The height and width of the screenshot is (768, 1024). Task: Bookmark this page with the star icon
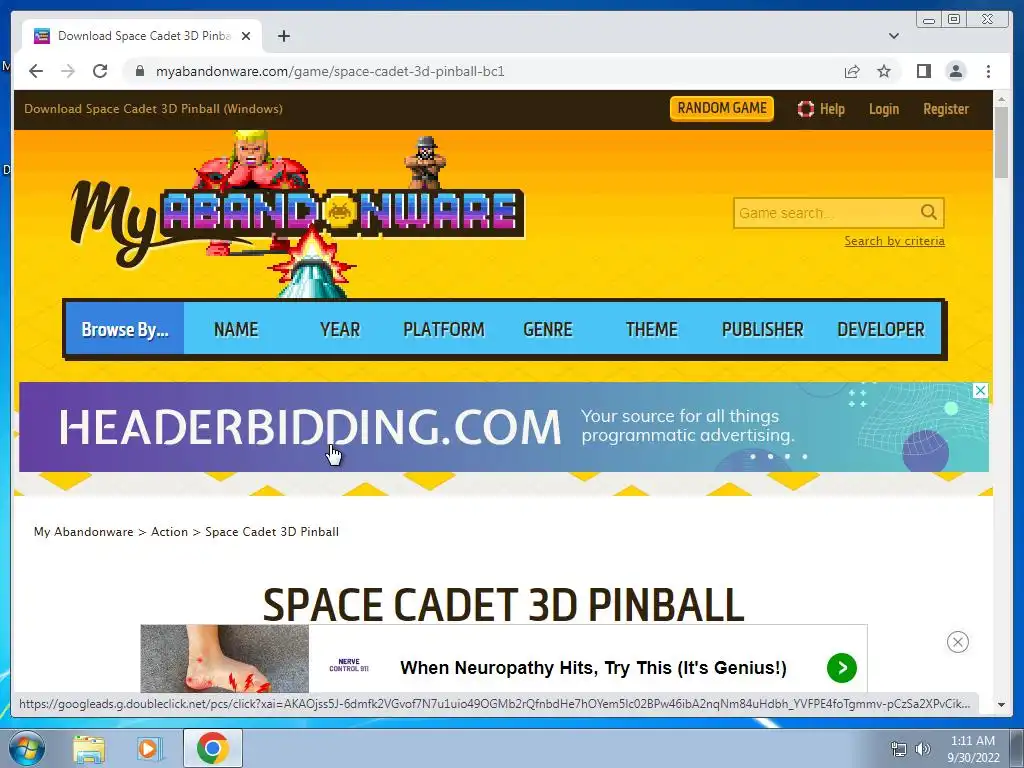(x=884, y=71)
